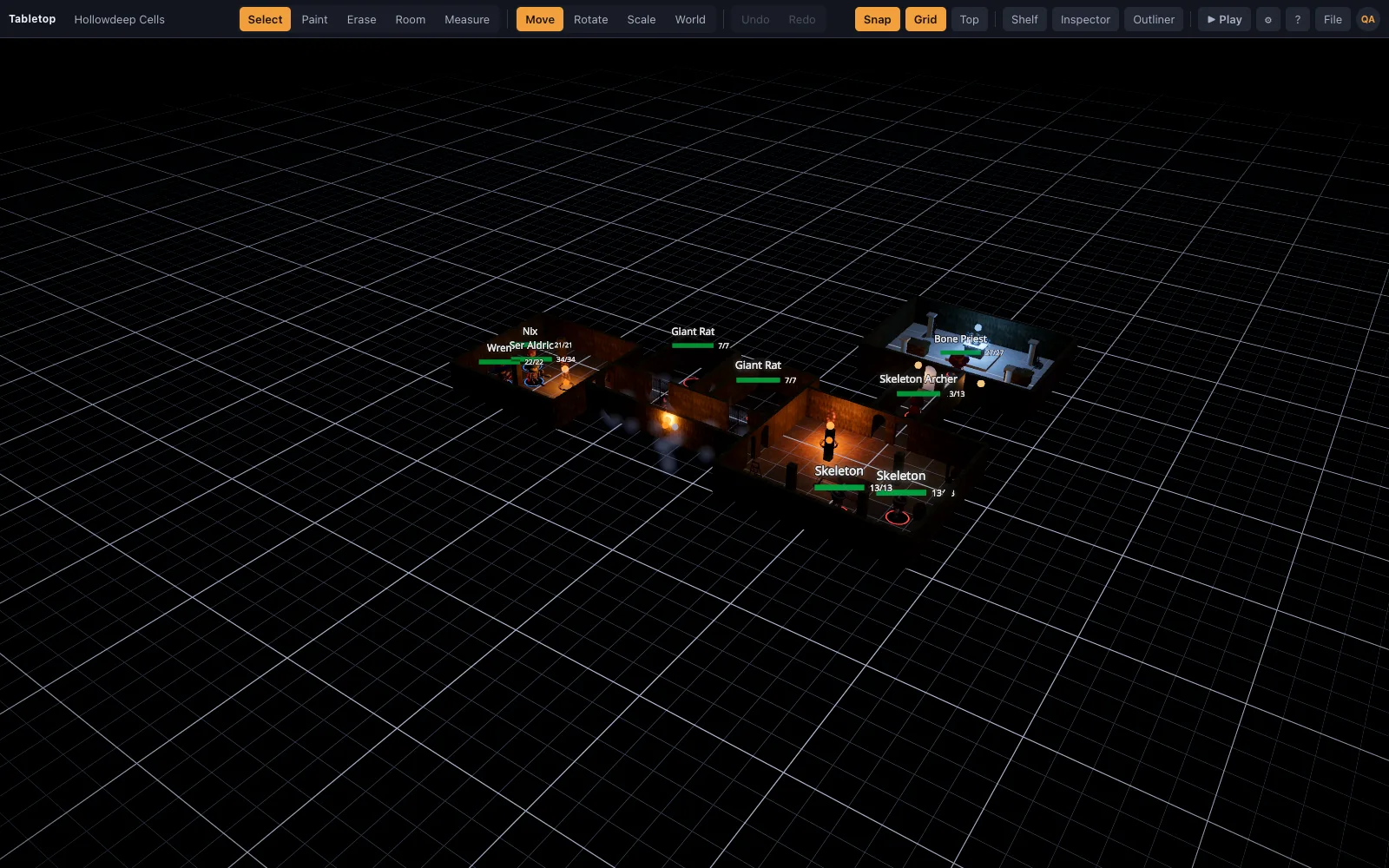Switch gizmo to Rotate mode

click(x=590, y=19)
